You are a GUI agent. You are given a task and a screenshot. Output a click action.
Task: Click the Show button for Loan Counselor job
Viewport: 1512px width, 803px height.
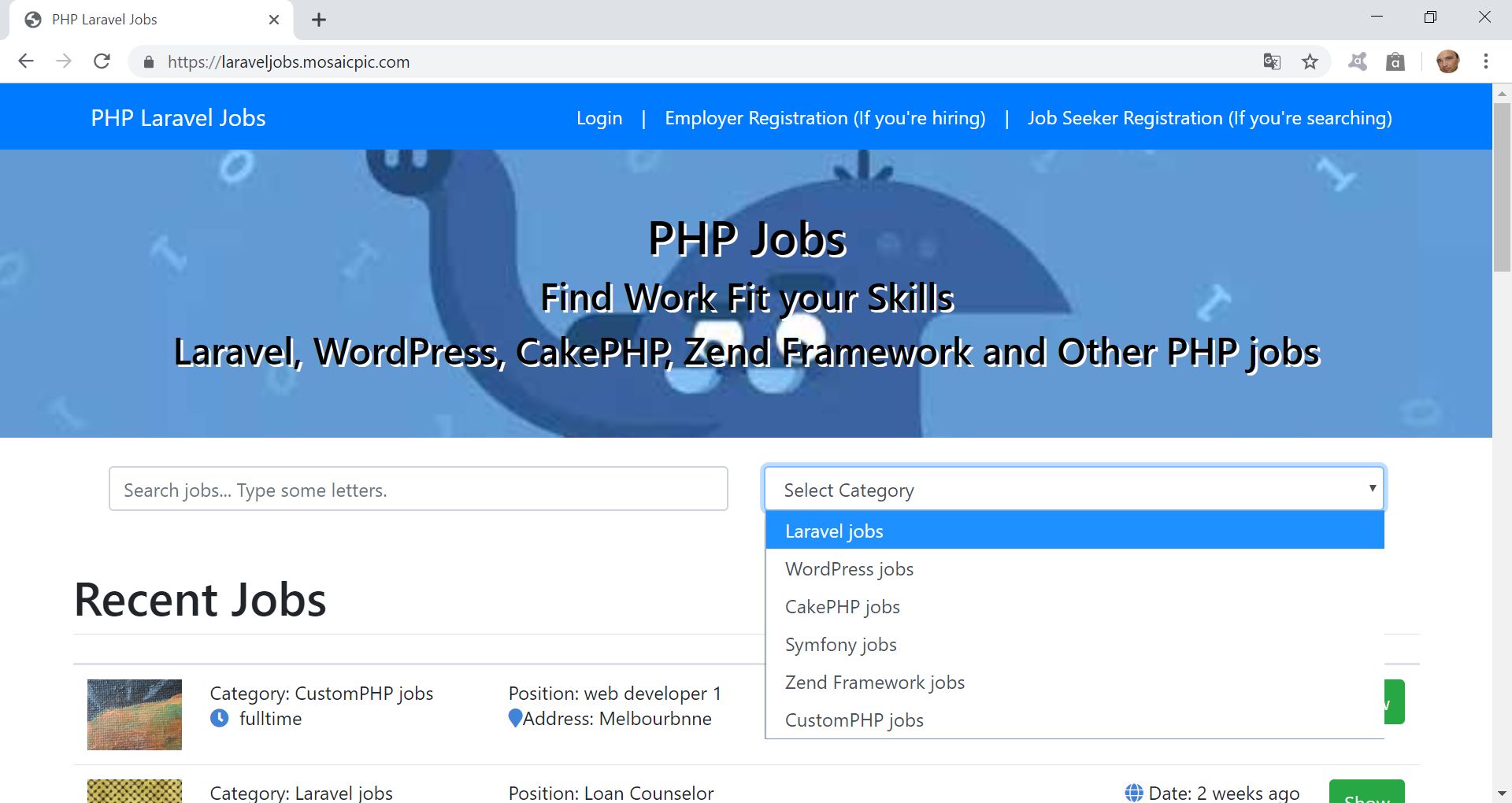pyautogui.click(x=1366, y=791)
